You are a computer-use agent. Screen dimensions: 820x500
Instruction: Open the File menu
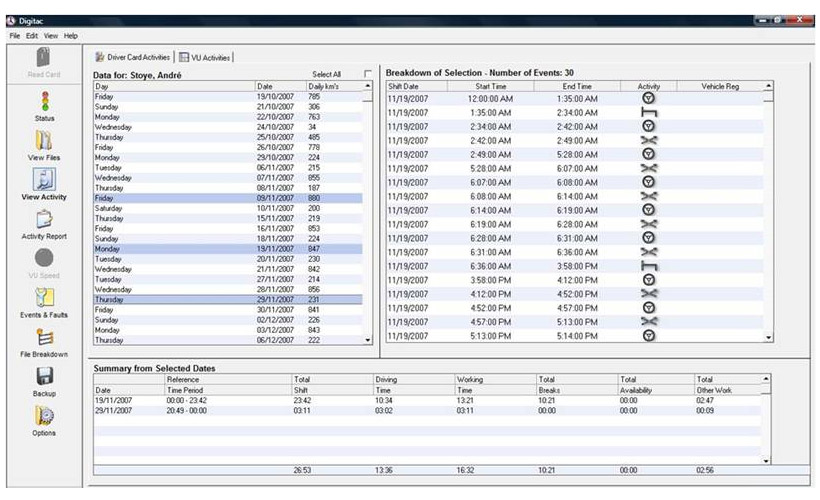[15, 36]
